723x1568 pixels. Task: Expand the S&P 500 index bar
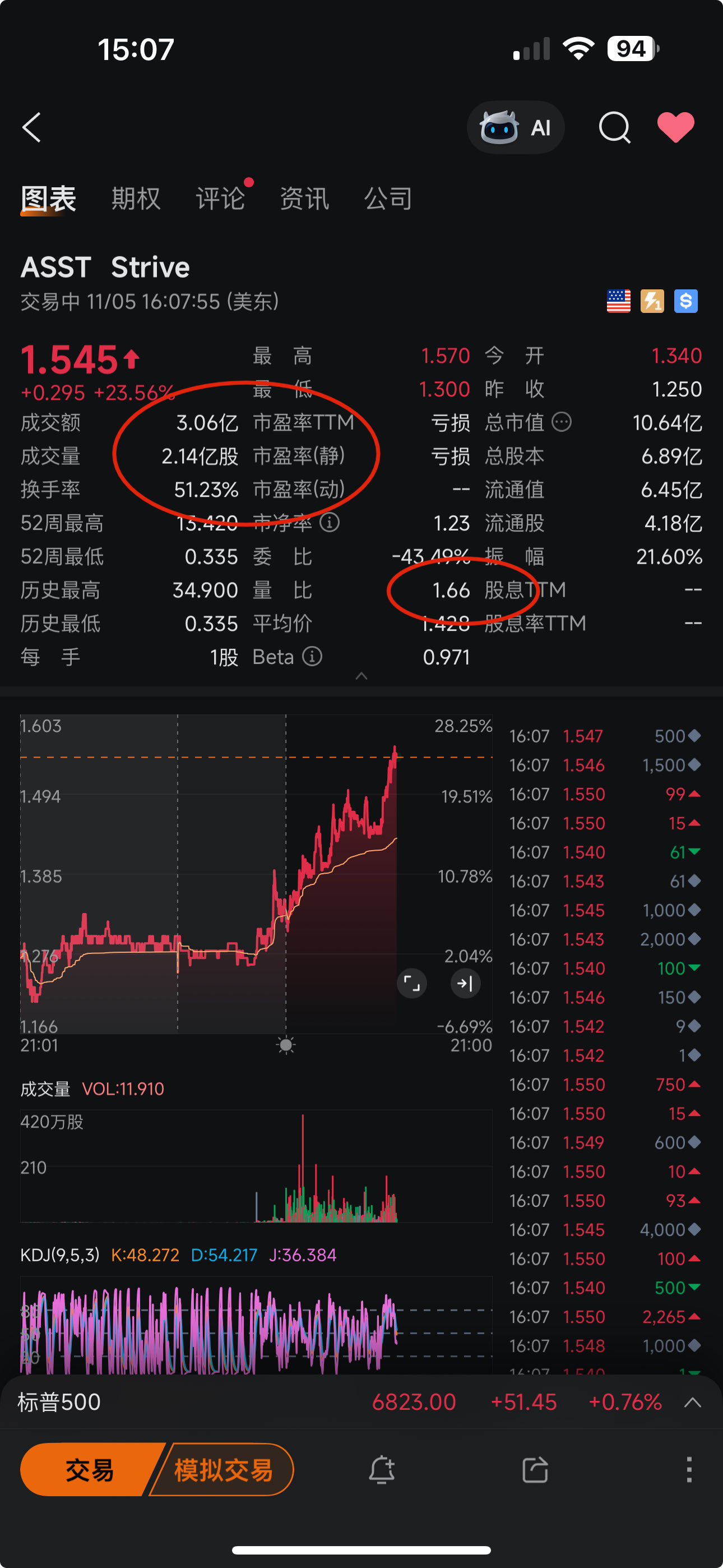tap(693, 1403)
